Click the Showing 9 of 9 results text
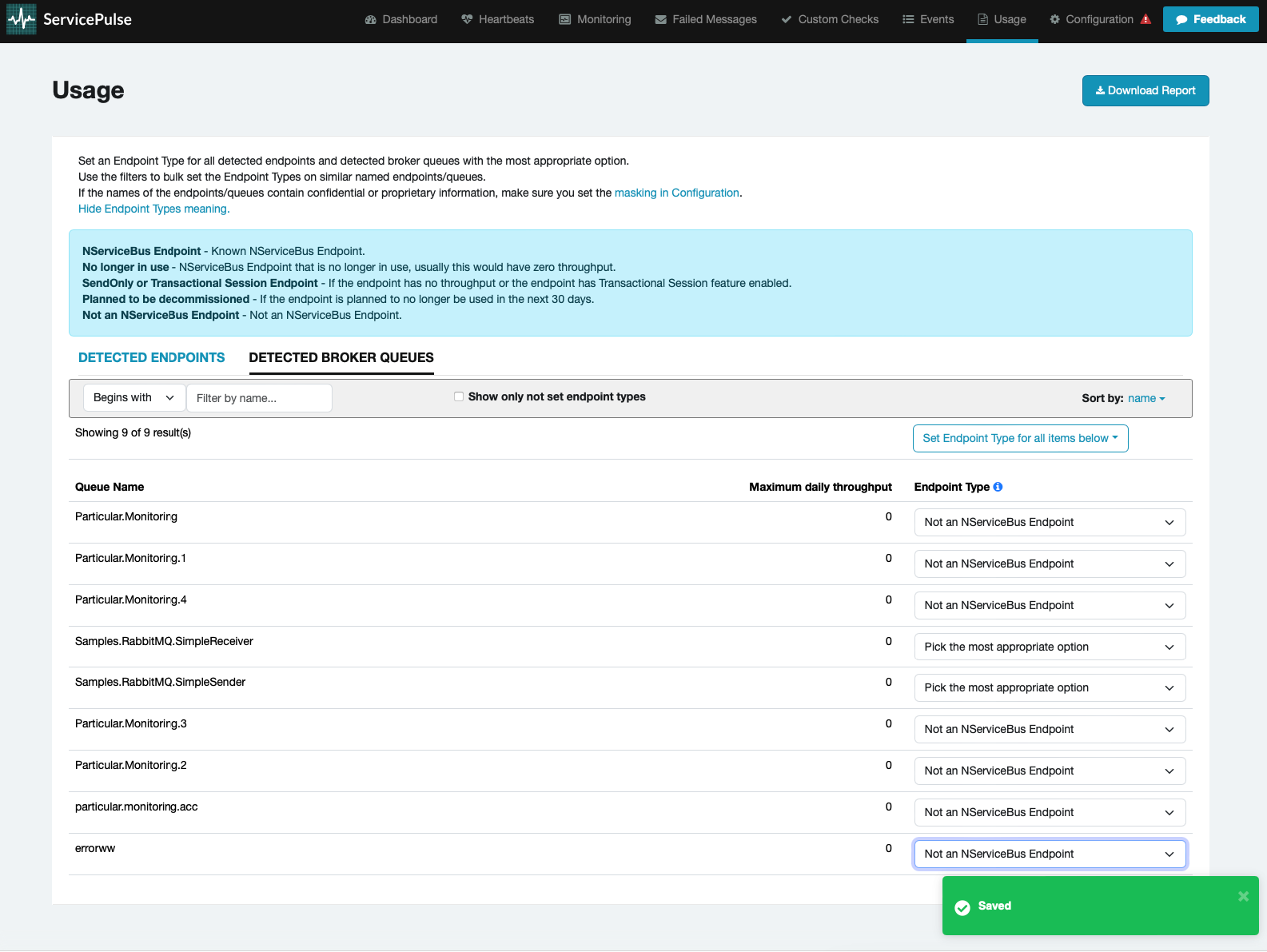1267x952 pixels. (x=133, y=432)
